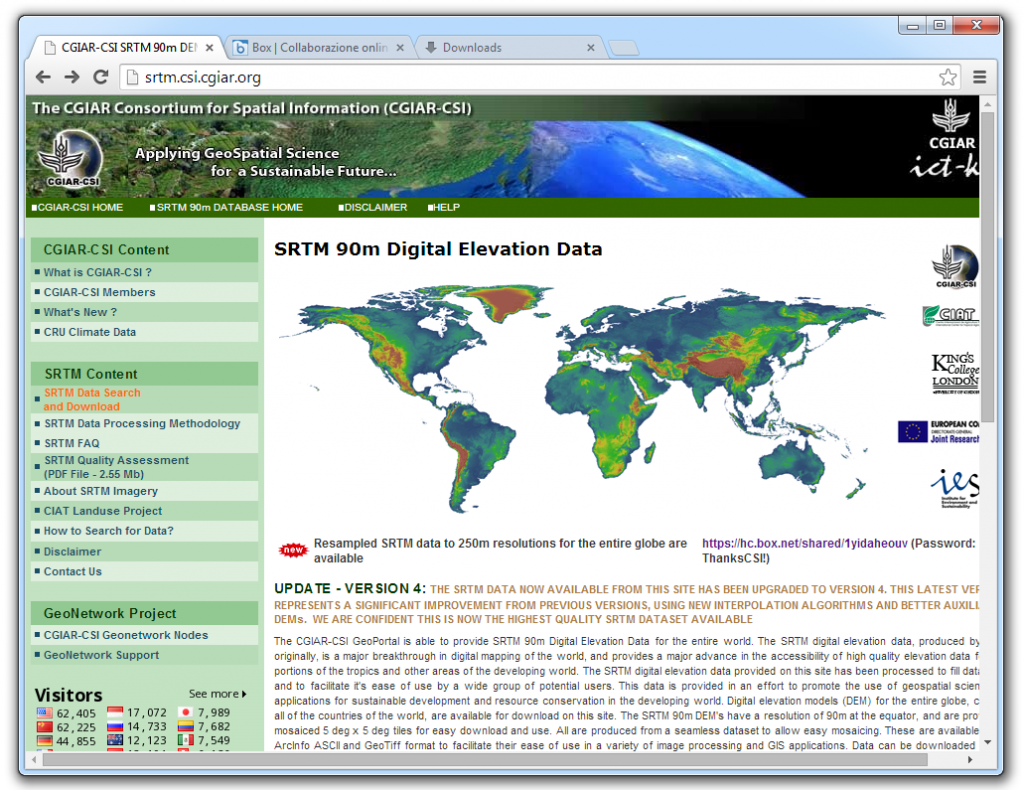Open SRTM Data Search and Download link
The image size is (1024, 790).
point(91,399)
